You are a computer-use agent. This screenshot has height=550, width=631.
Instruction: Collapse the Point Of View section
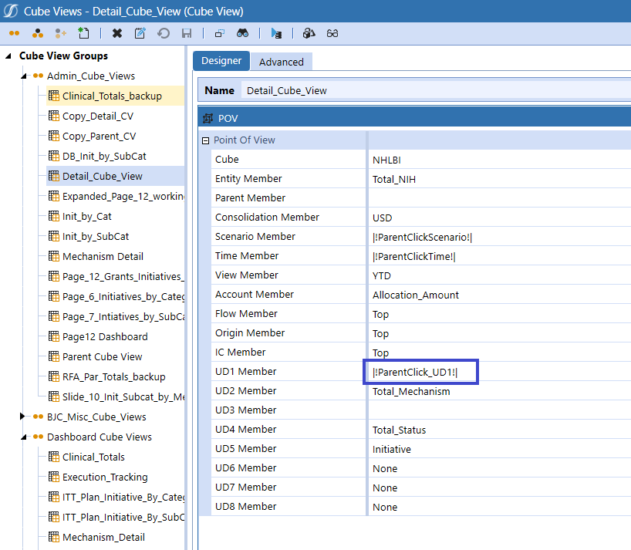pos(206,140)
